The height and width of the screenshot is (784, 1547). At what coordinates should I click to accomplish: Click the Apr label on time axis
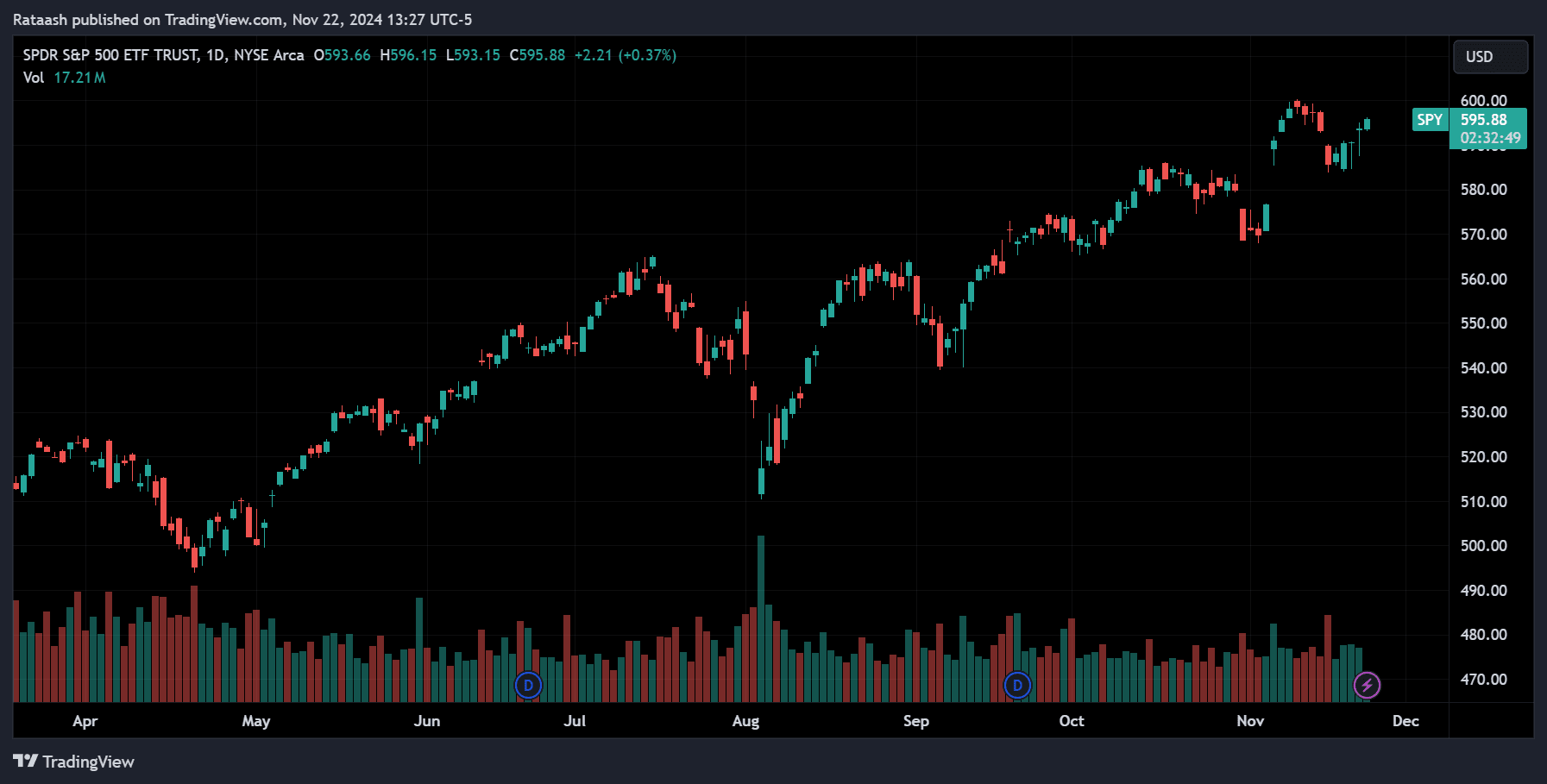click(85, 721)
